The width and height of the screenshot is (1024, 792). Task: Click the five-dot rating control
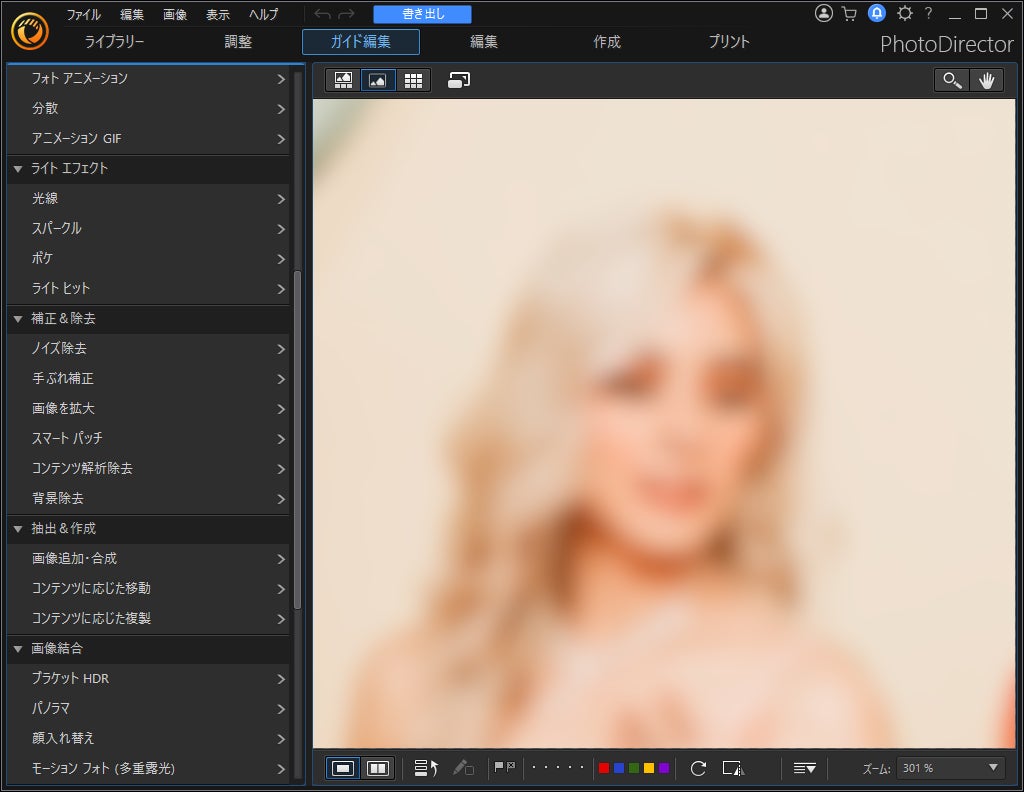coord(558,768)
